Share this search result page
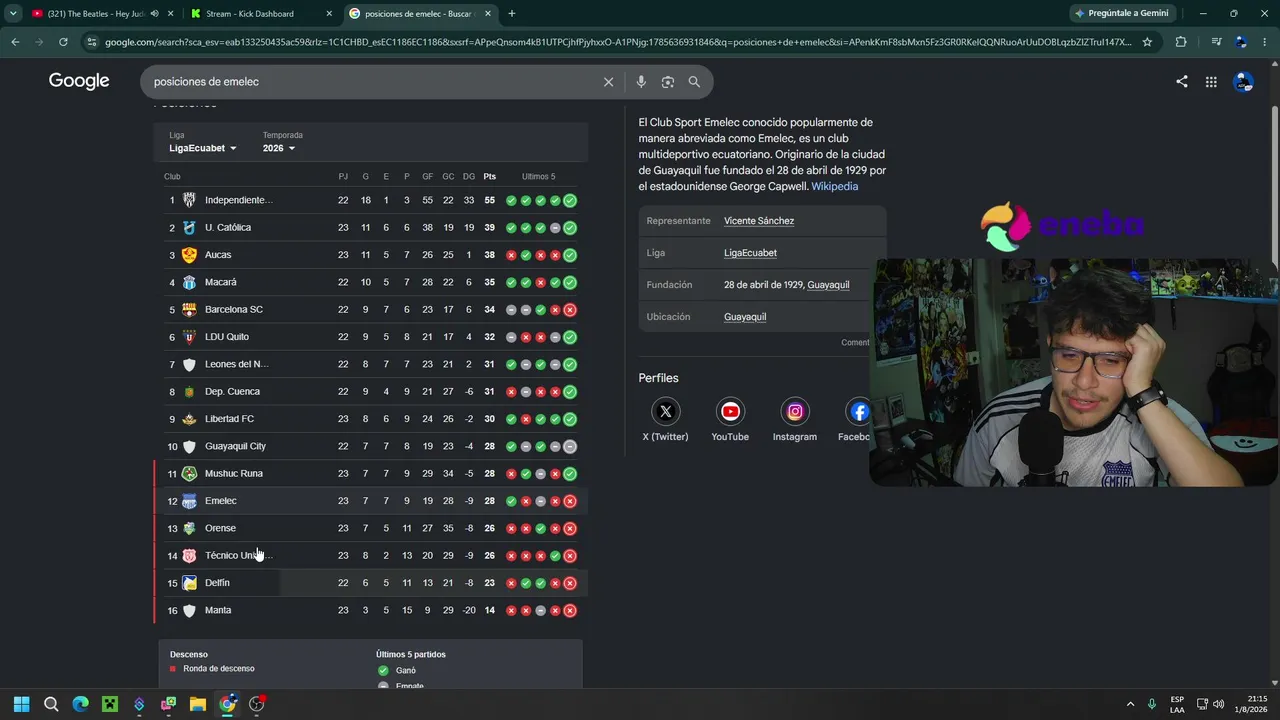Image resolution: width=1280 pixels, height=720 pixels. 1182,82
